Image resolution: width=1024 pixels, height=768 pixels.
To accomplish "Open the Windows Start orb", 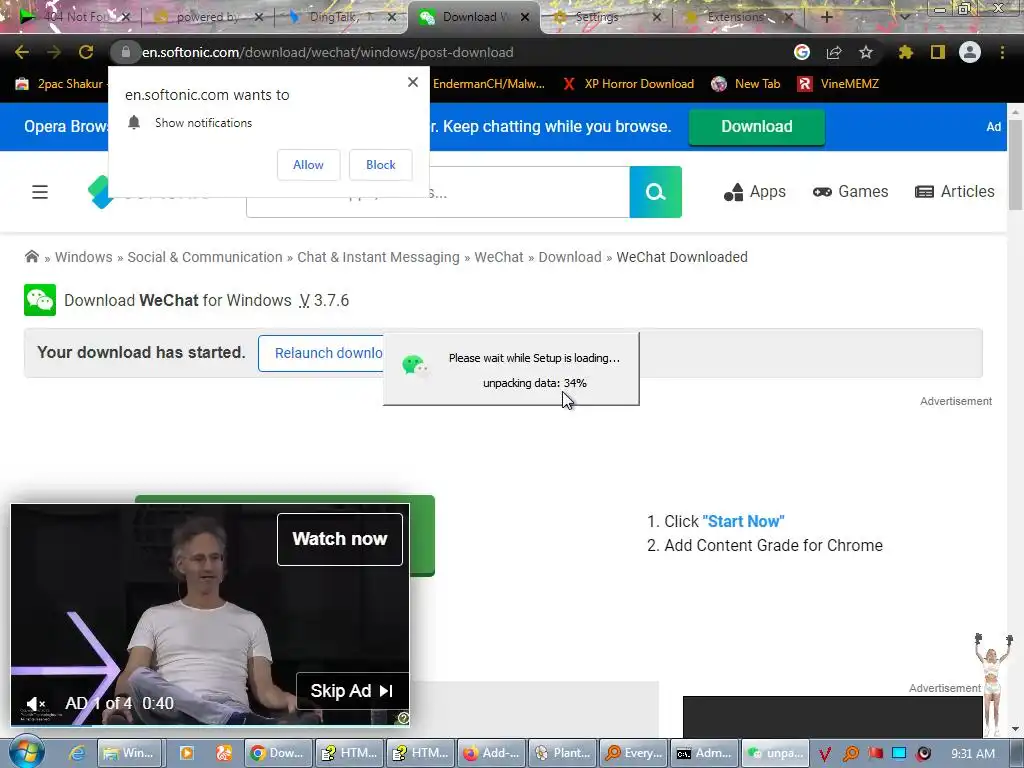I will click(x=27, y=752).
